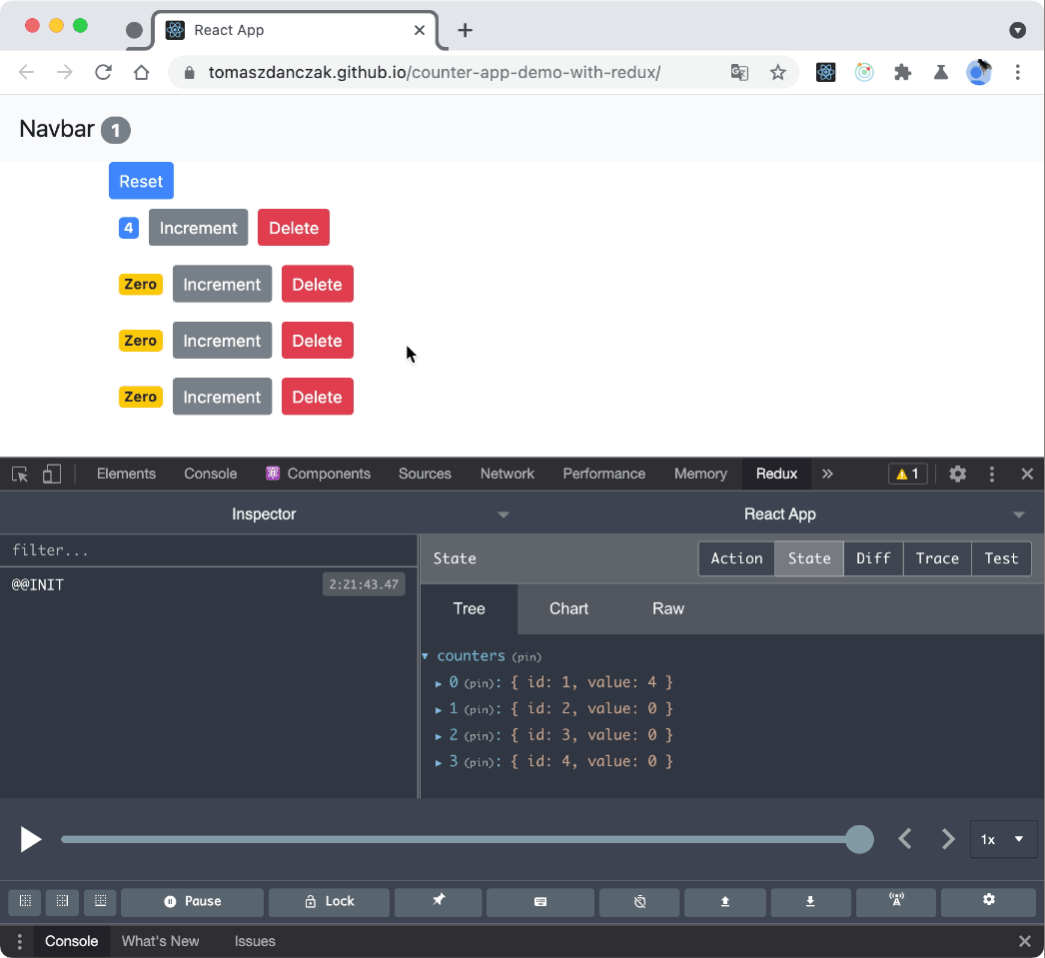Open the Inspector dropdown chevron
1045x958 pixels.
coord(504,514)
